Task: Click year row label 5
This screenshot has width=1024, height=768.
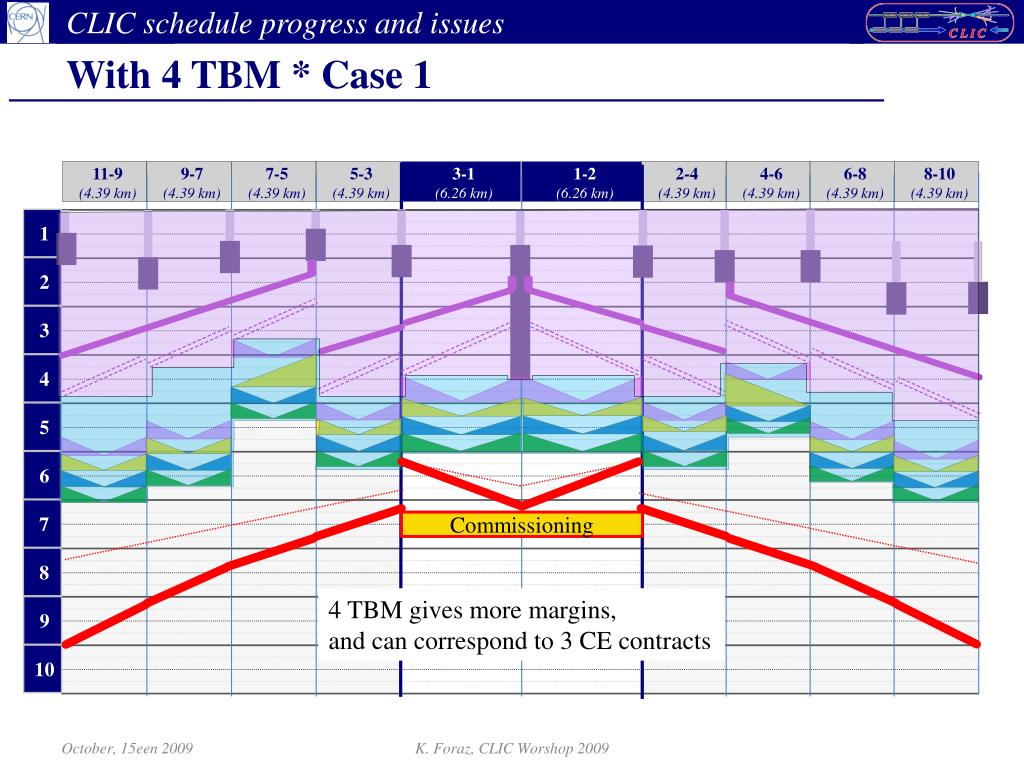Action: pyautogui.click(x=42, y=427)
